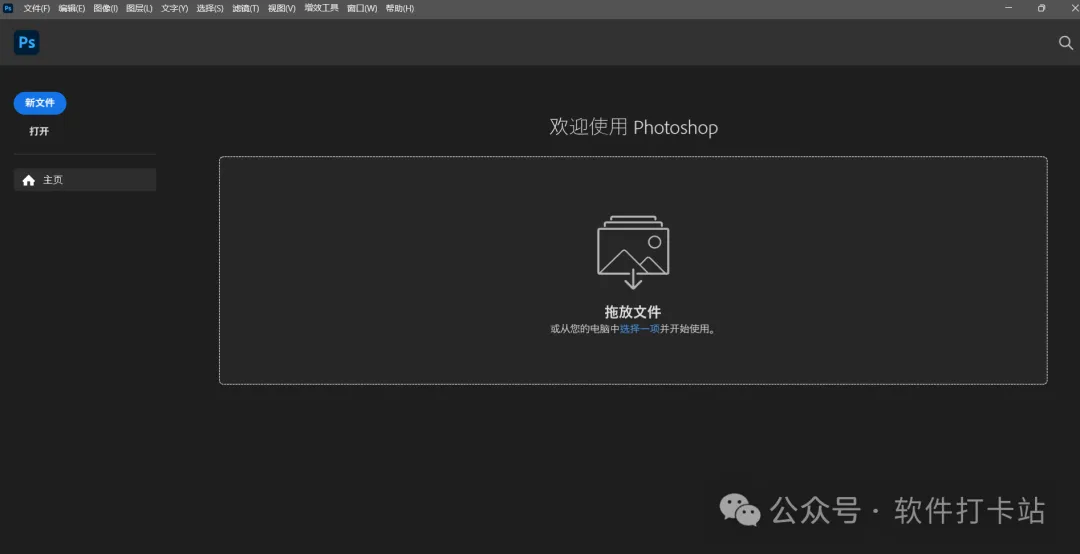This screenshot has height=554, width=1080.
Task: Open the 增效工具 menu
Action: coord(322,8)
